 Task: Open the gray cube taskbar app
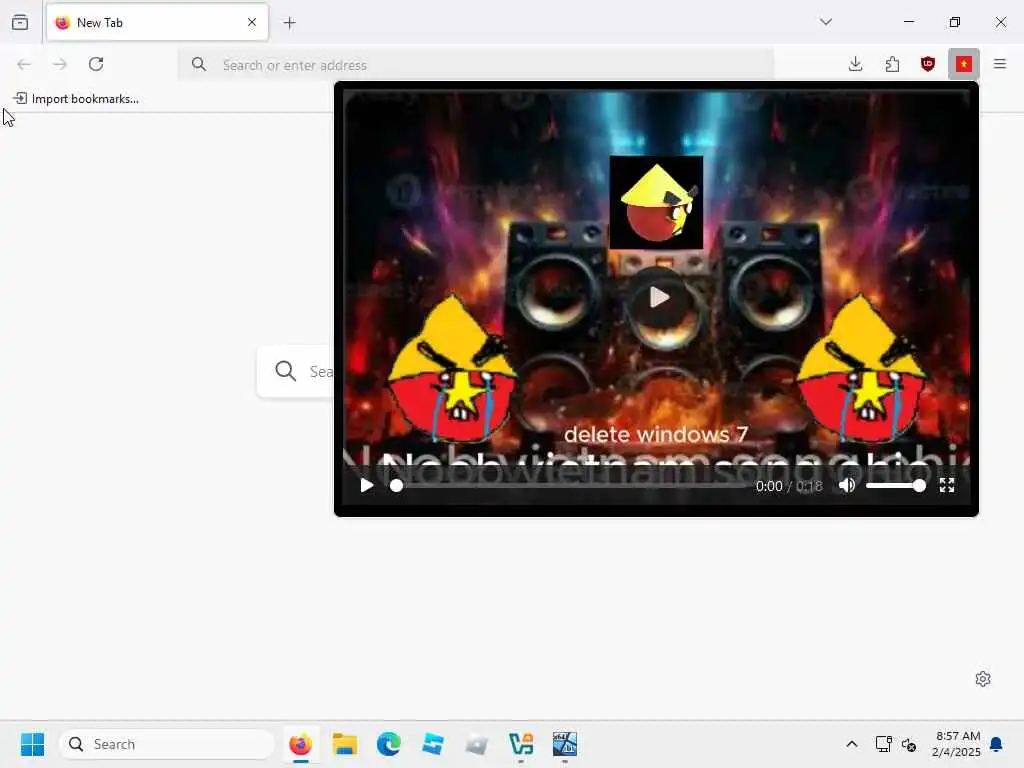[477, 744]
